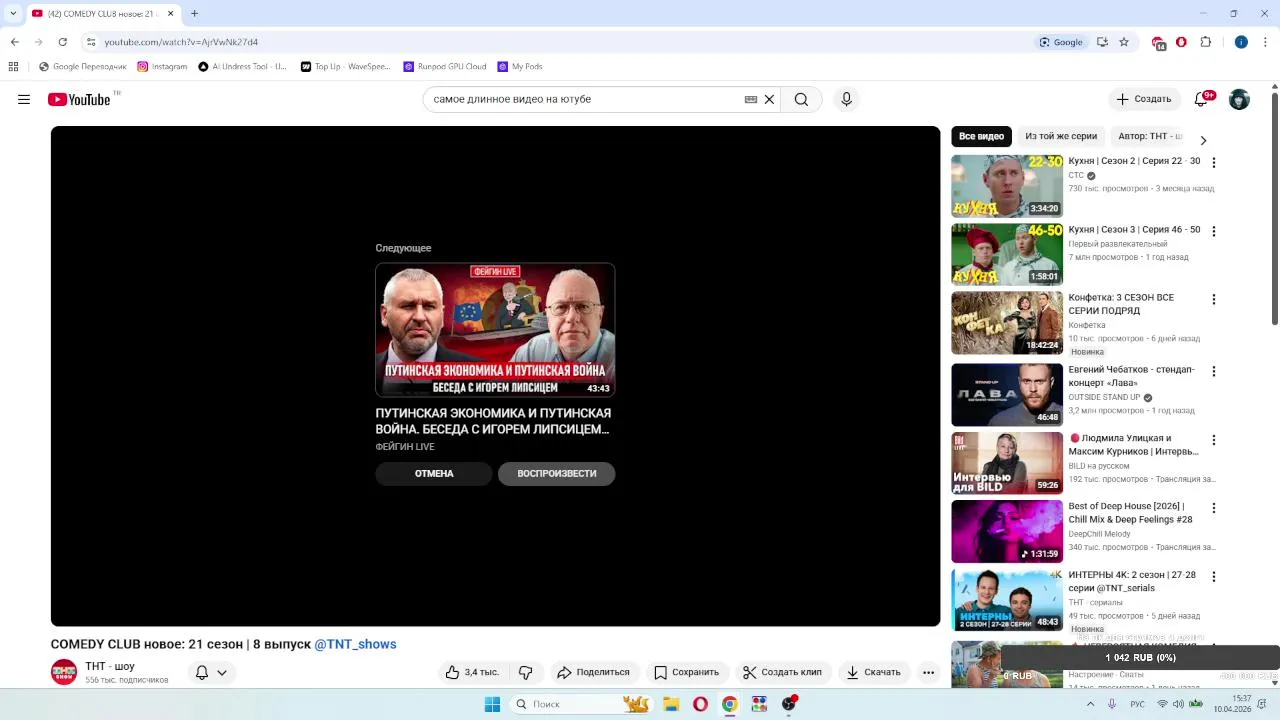Select the Все видео chip
The height and width of the screenshot is (720, 1280).
tap(981, 136)
